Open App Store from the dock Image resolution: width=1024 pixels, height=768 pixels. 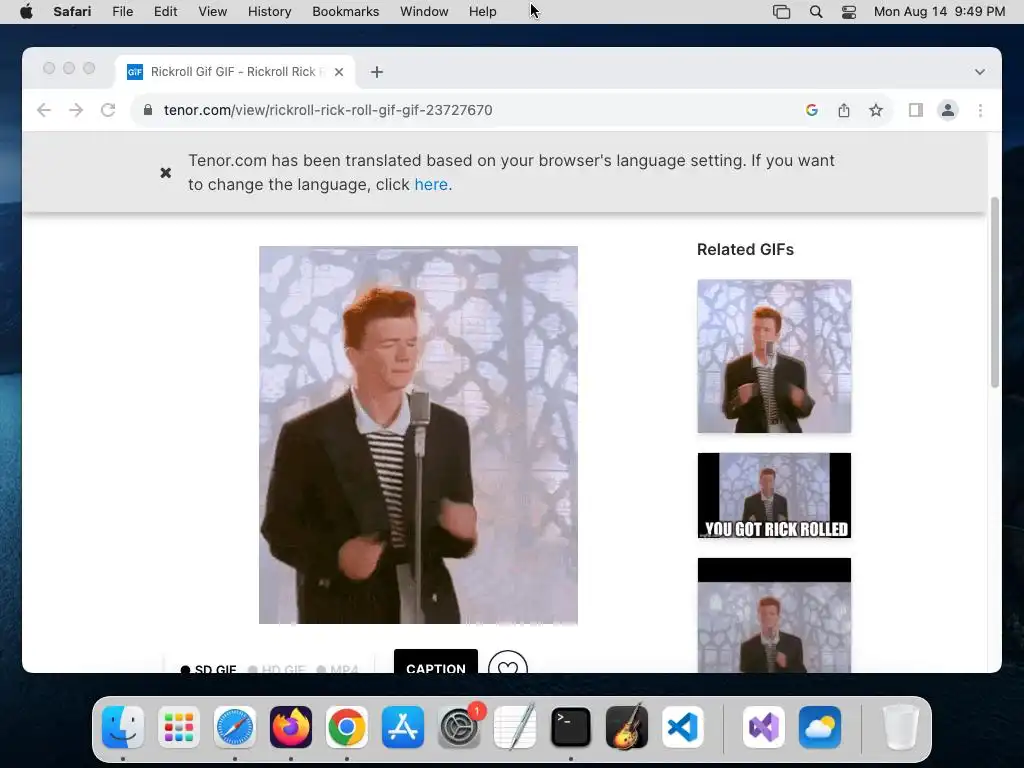(x=403, y=727)
